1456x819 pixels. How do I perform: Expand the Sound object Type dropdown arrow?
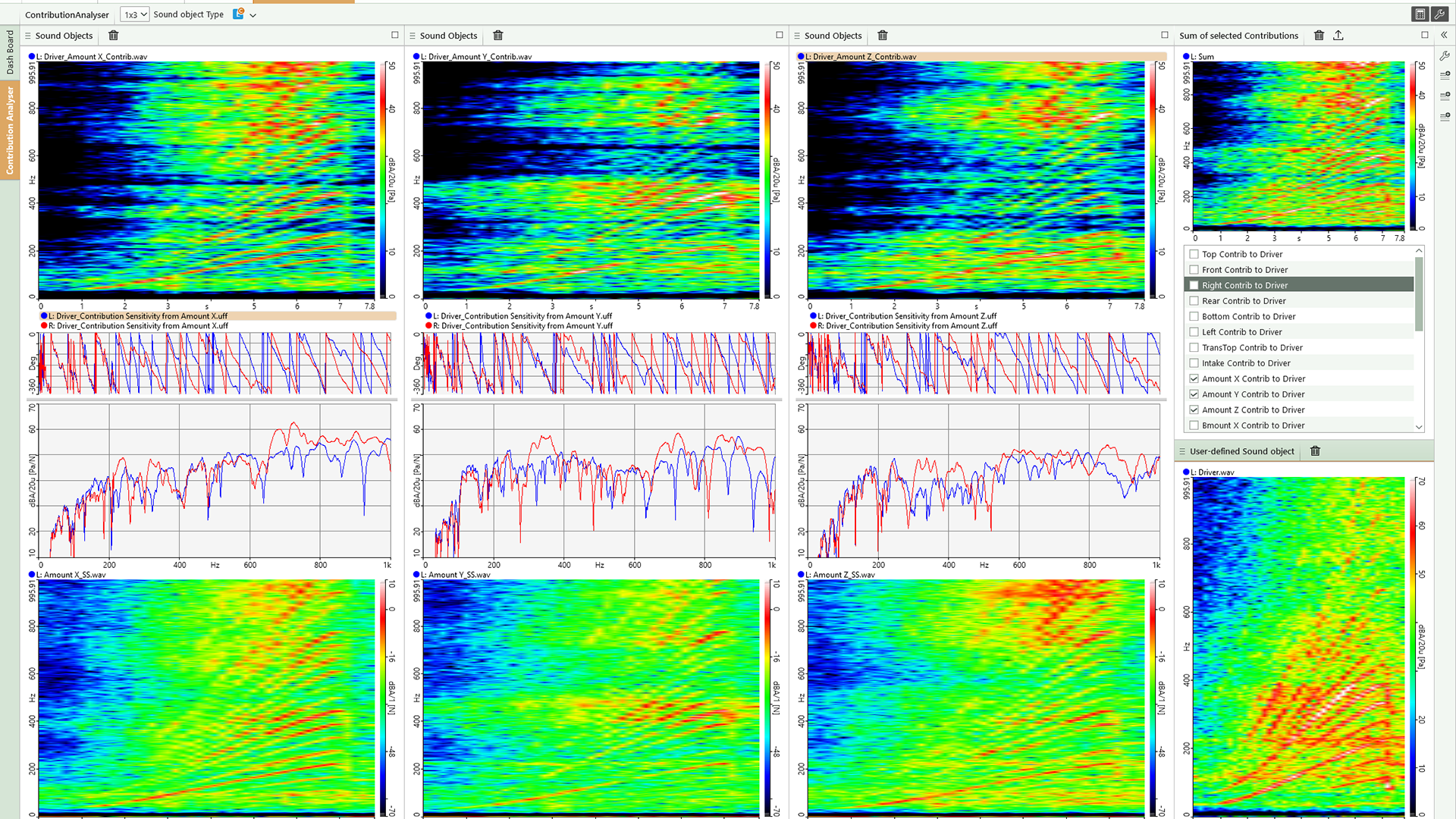click(x=253, y=15)
